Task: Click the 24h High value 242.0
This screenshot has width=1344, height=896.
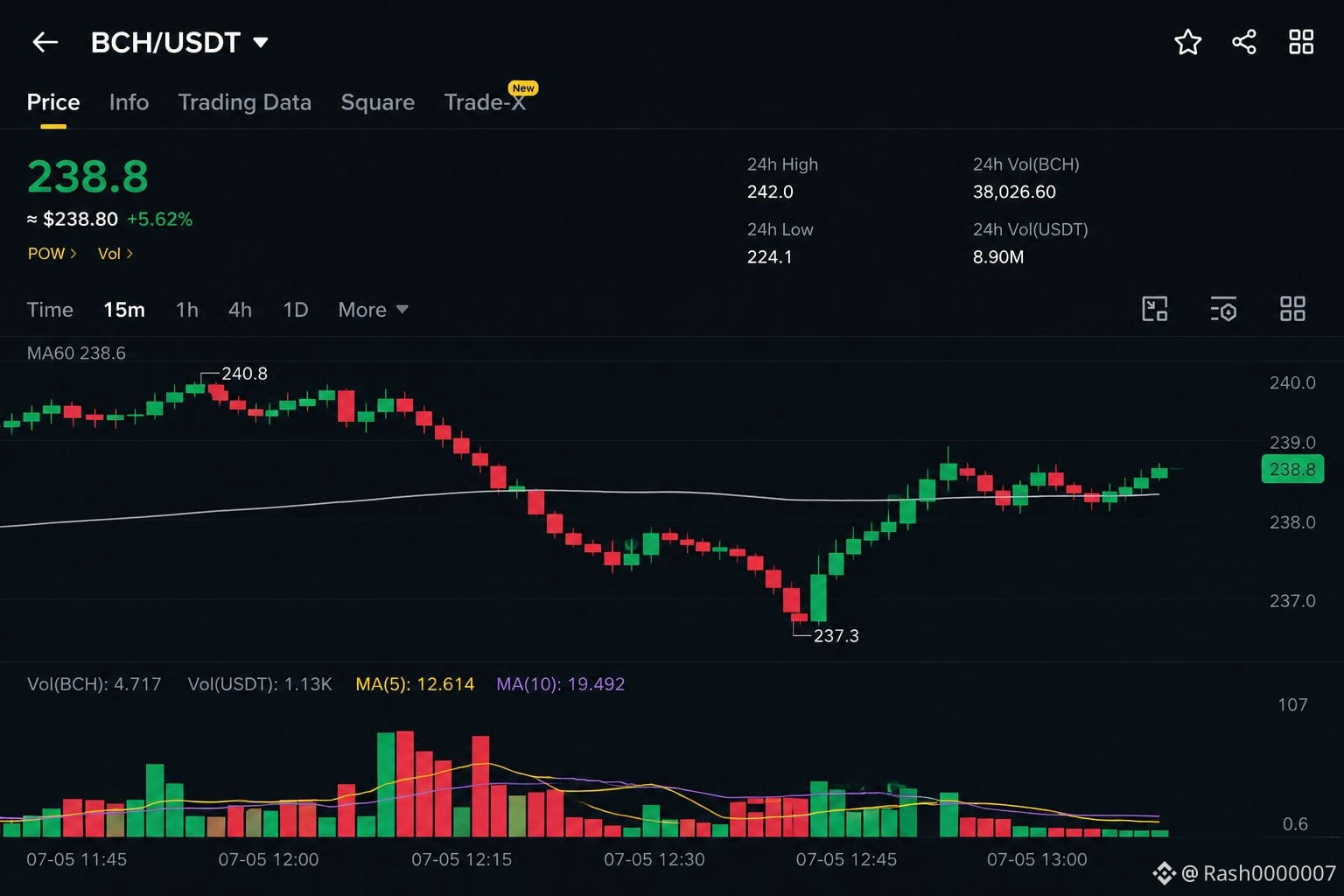Action: 770,192
